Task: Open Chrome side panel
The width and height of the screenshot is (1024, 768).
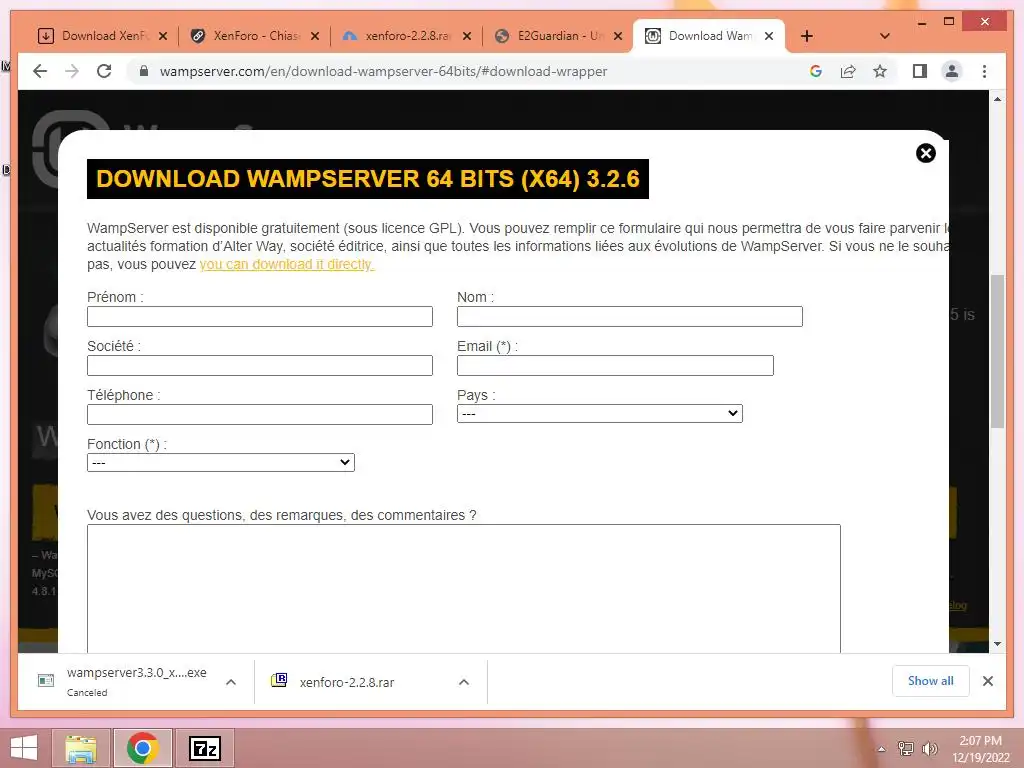Action: coord(920,71)
